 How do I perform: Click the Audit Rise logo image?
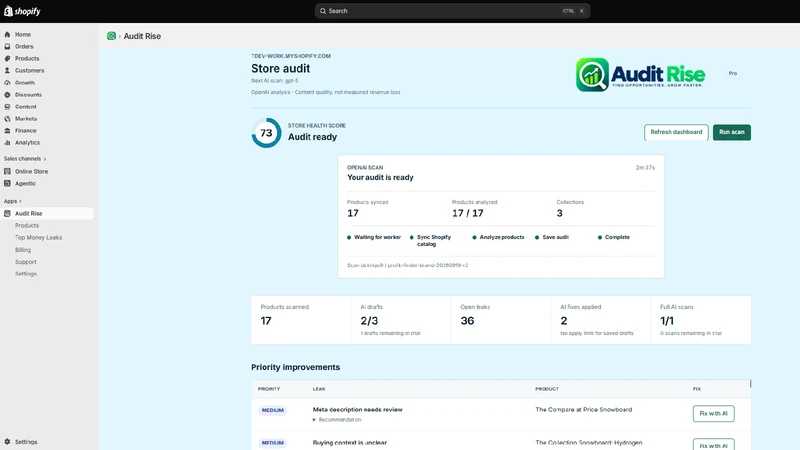coord(640,74)
